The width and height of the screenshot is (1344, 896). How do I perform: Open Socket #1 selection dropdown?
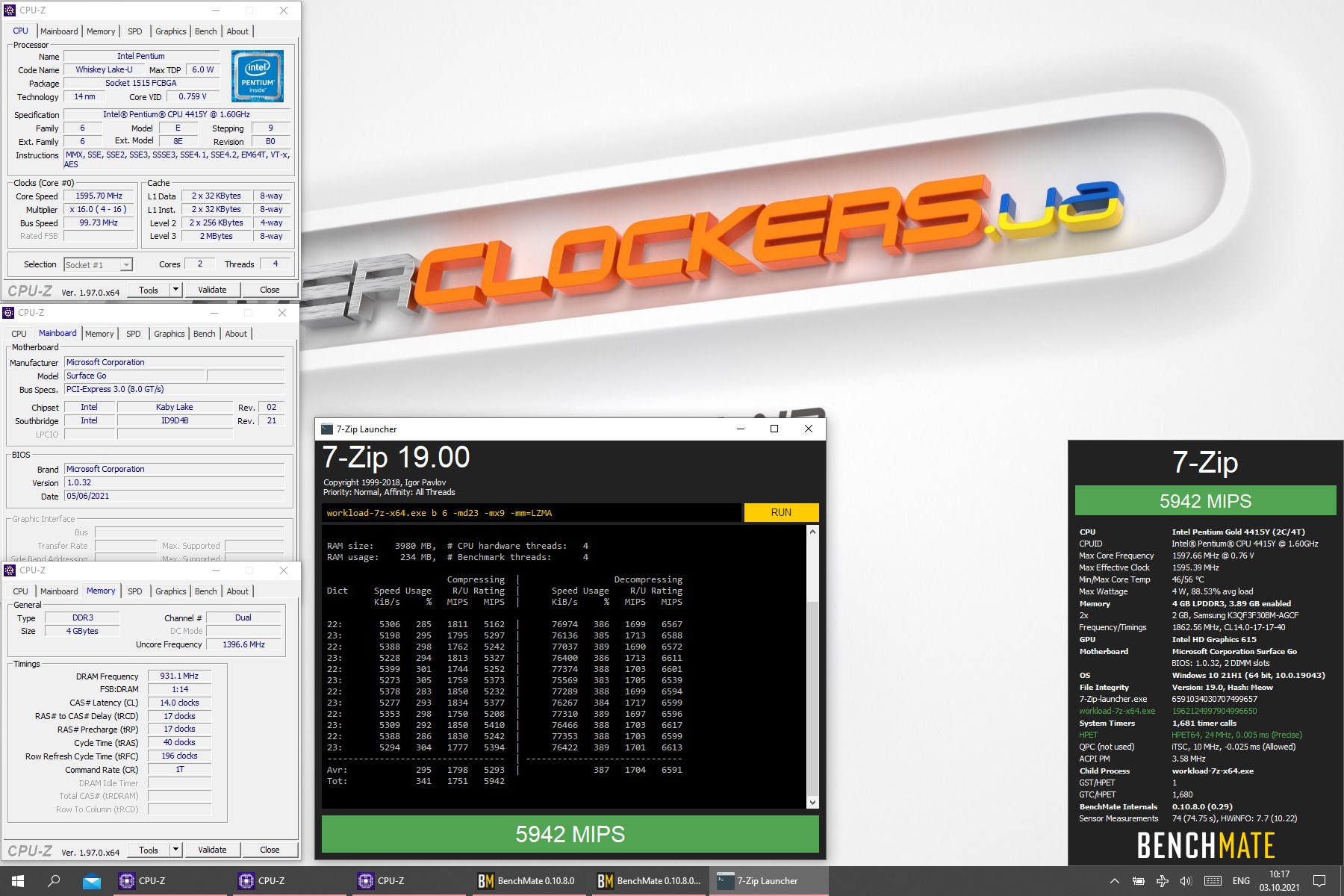(98, 264)
